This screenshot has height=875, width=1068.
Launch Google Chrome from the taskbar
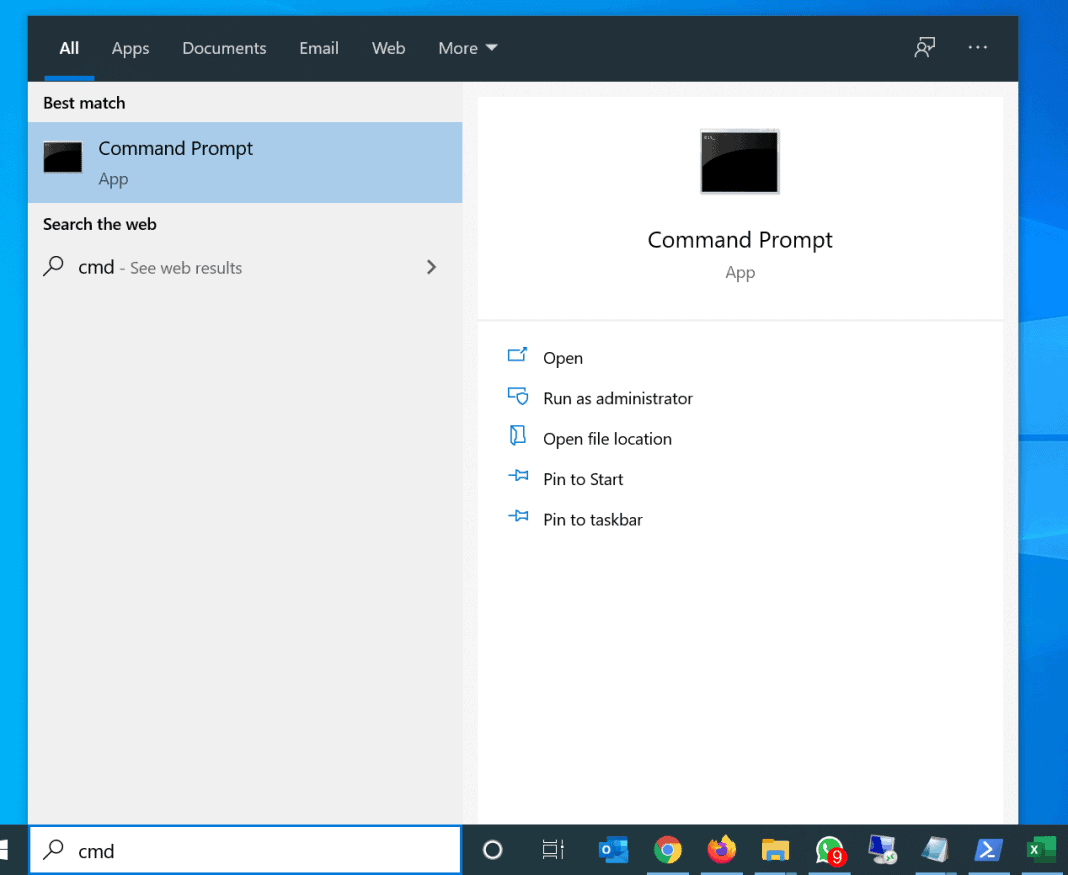(667, 850)
